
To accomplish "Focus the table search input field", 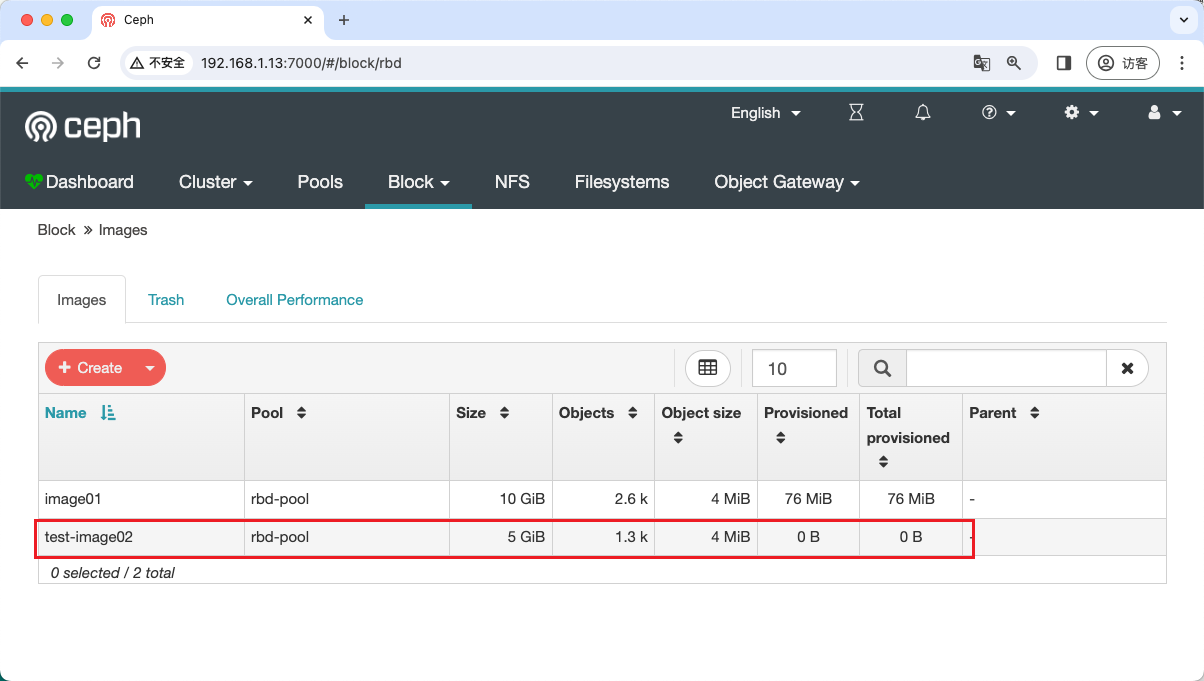I will tap(1006, 368).
